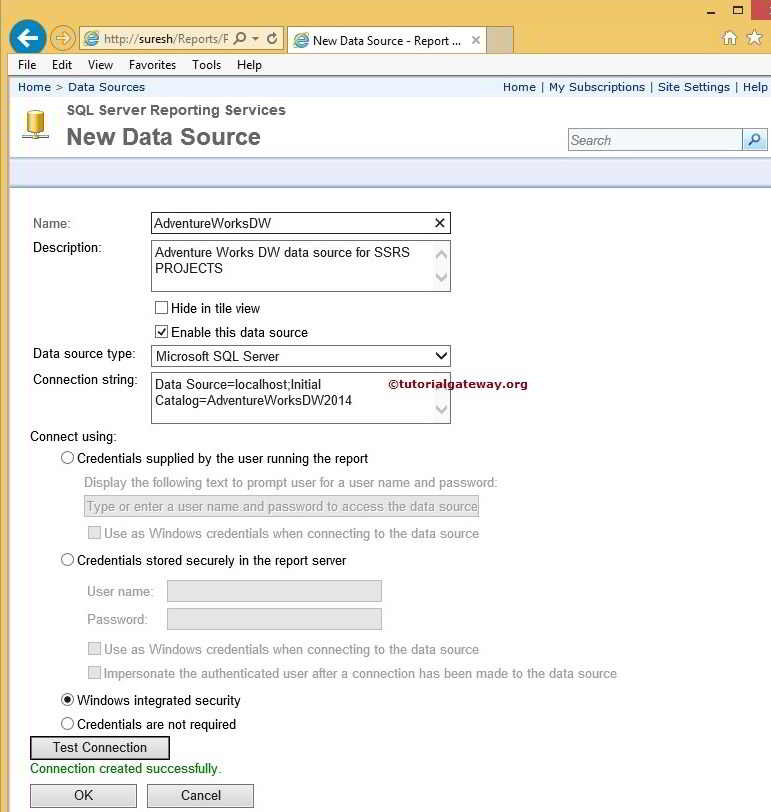
Task: Open the address bar dropdown arrow
Action: pyautogui.click(x=255, y=38)
